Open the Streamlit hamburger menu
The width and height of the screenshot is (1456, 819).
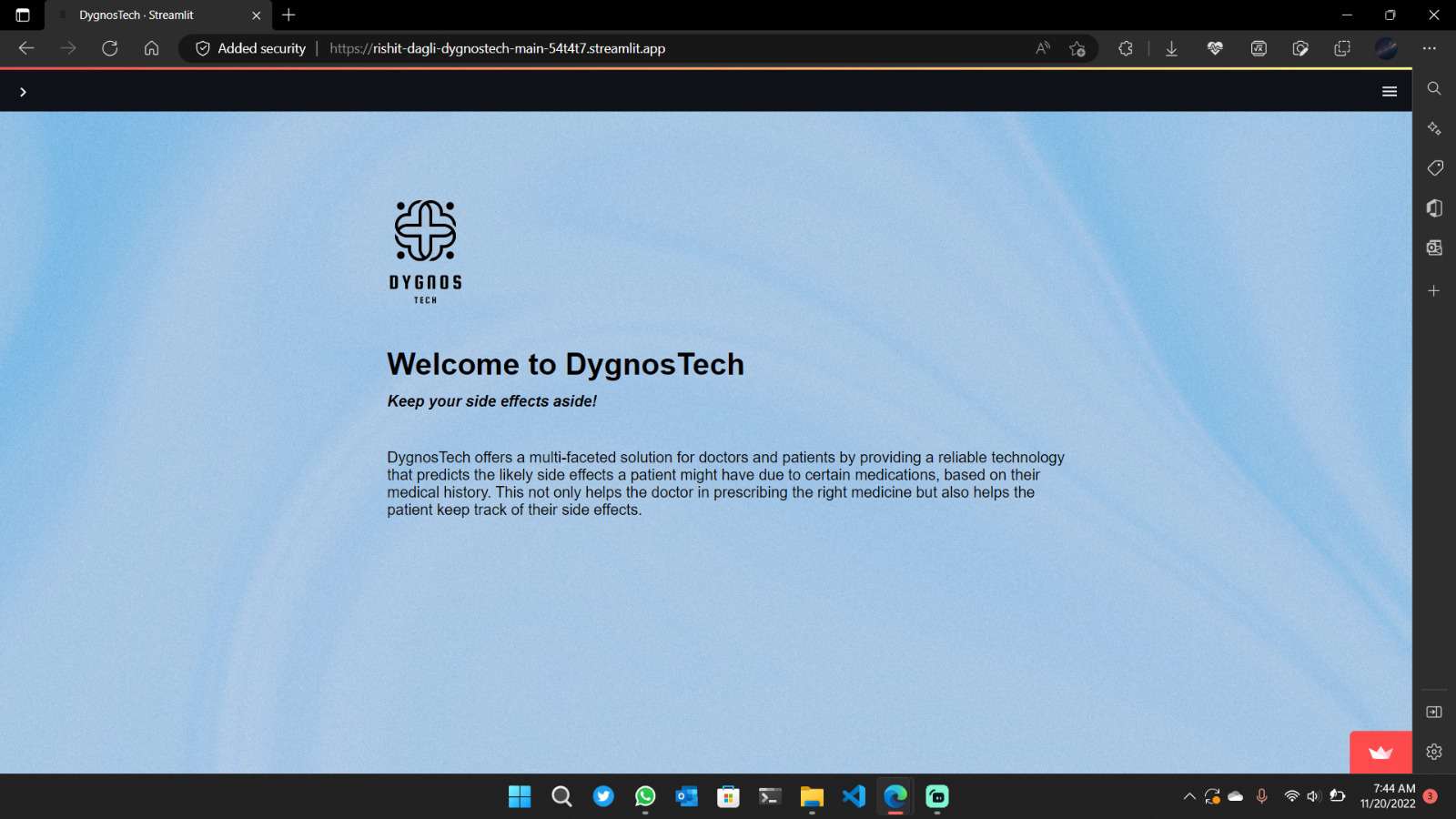[x=1390, y=91]
